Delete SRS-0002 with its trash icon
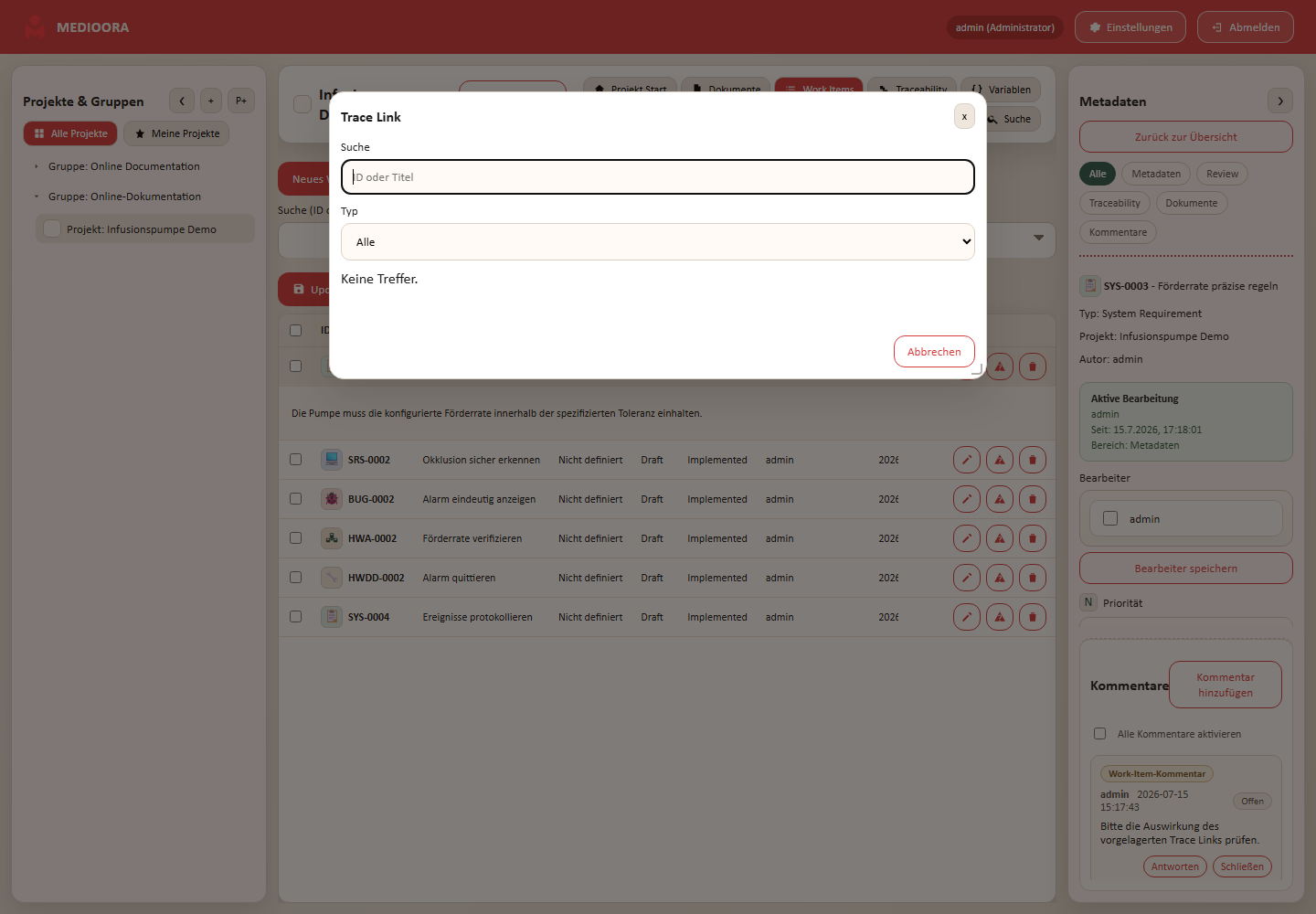Screen dimensions: 1316x914 click(x=1033, y=460)
